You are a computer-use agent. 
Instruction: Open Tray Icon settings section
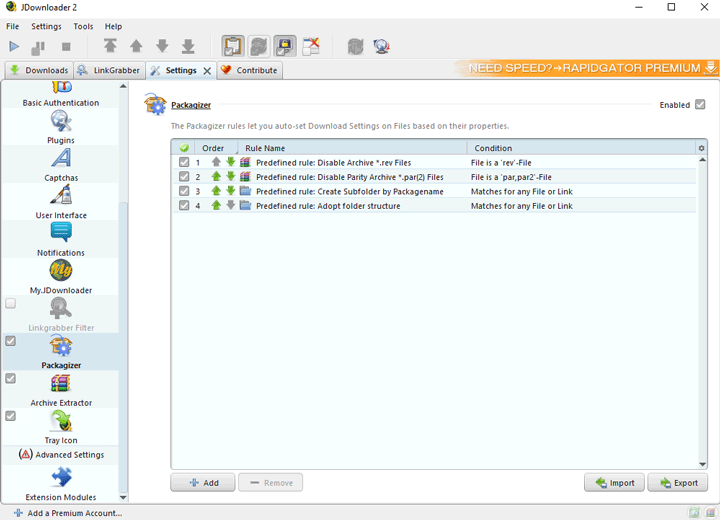tap(61, 427)
